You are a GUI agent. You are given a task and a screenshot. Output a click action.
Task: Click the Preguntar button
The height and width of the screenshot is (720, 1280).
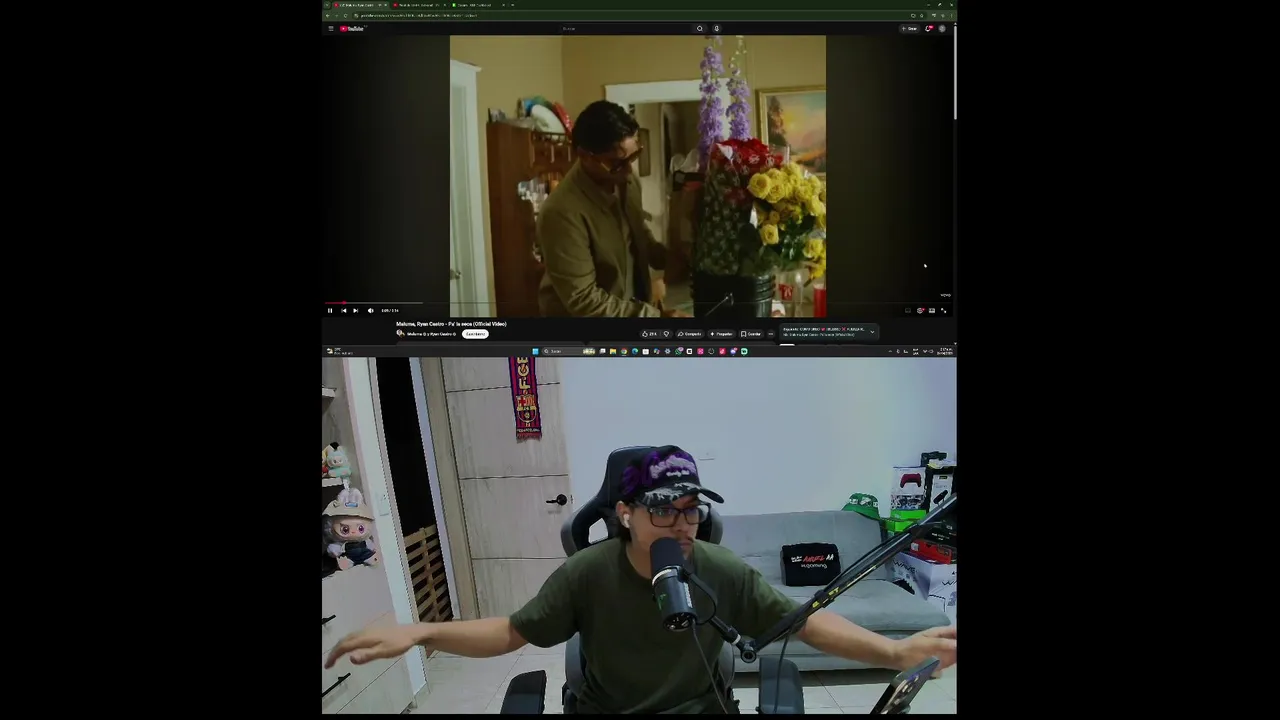pos(721,334)
